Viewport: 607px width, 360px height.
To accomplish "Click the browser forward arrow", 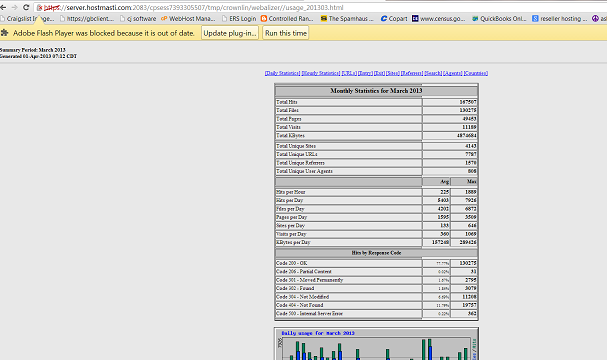I will (x=14, y=7).
